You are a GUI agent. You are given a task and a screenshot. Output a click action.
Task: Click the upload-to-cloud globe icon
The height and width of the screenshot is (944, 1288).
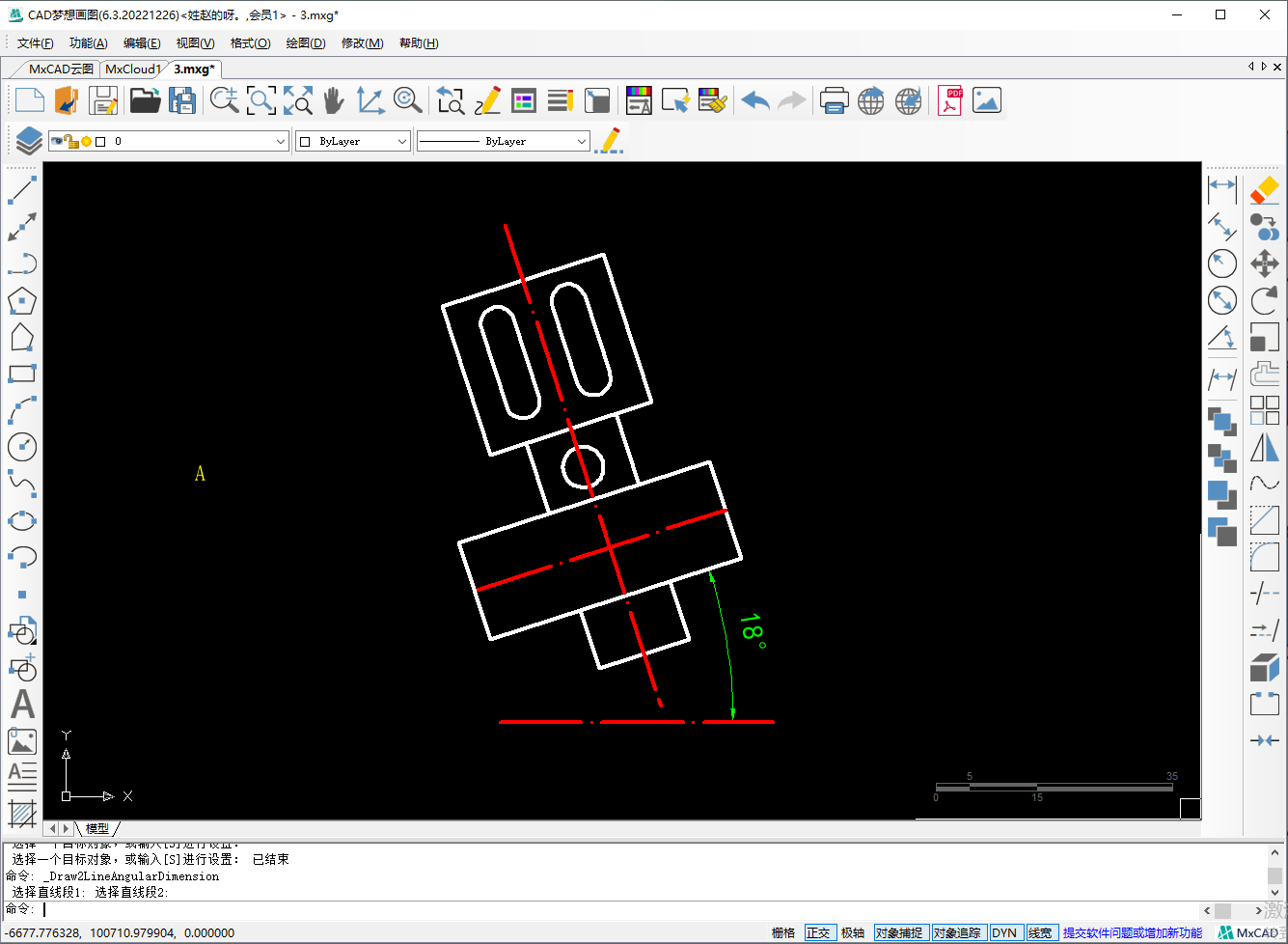click(x=871, y=100)
